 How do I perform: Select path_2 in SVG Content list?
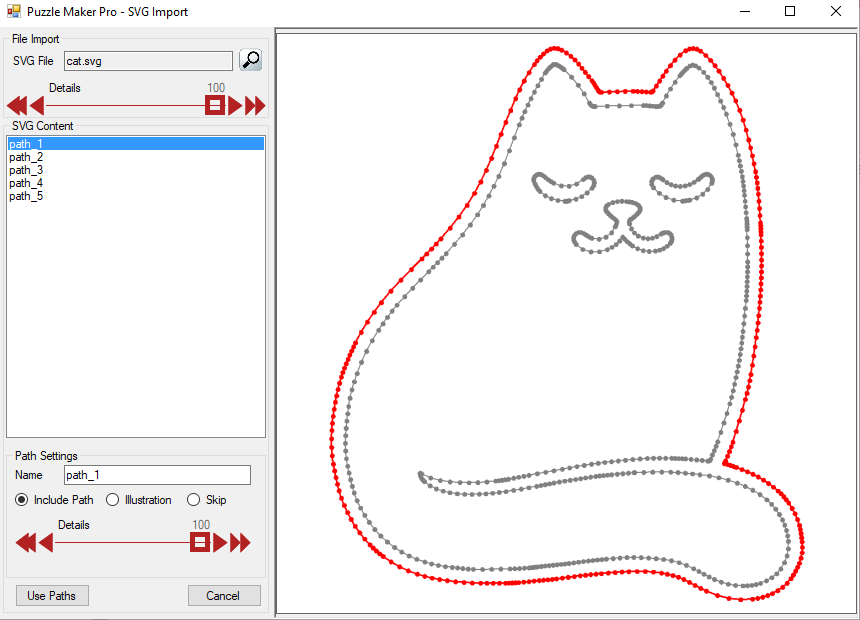(136, 157)
